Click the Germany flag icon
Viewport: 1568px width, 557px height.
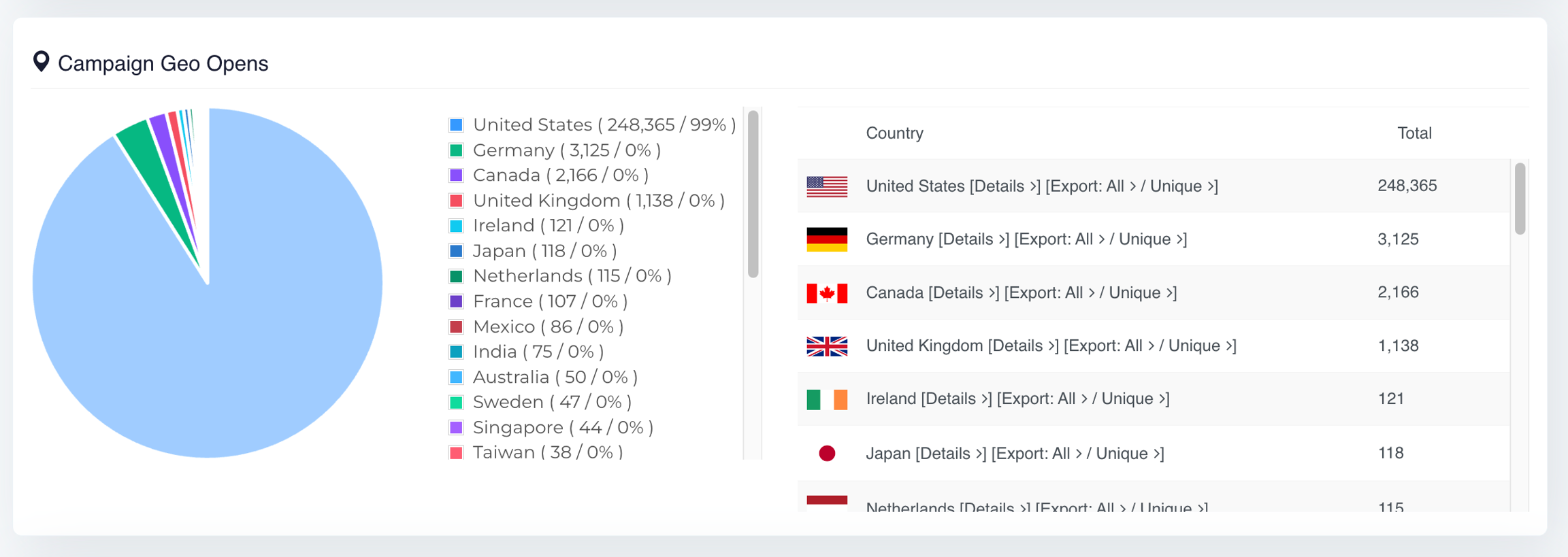tap(827, 239)
